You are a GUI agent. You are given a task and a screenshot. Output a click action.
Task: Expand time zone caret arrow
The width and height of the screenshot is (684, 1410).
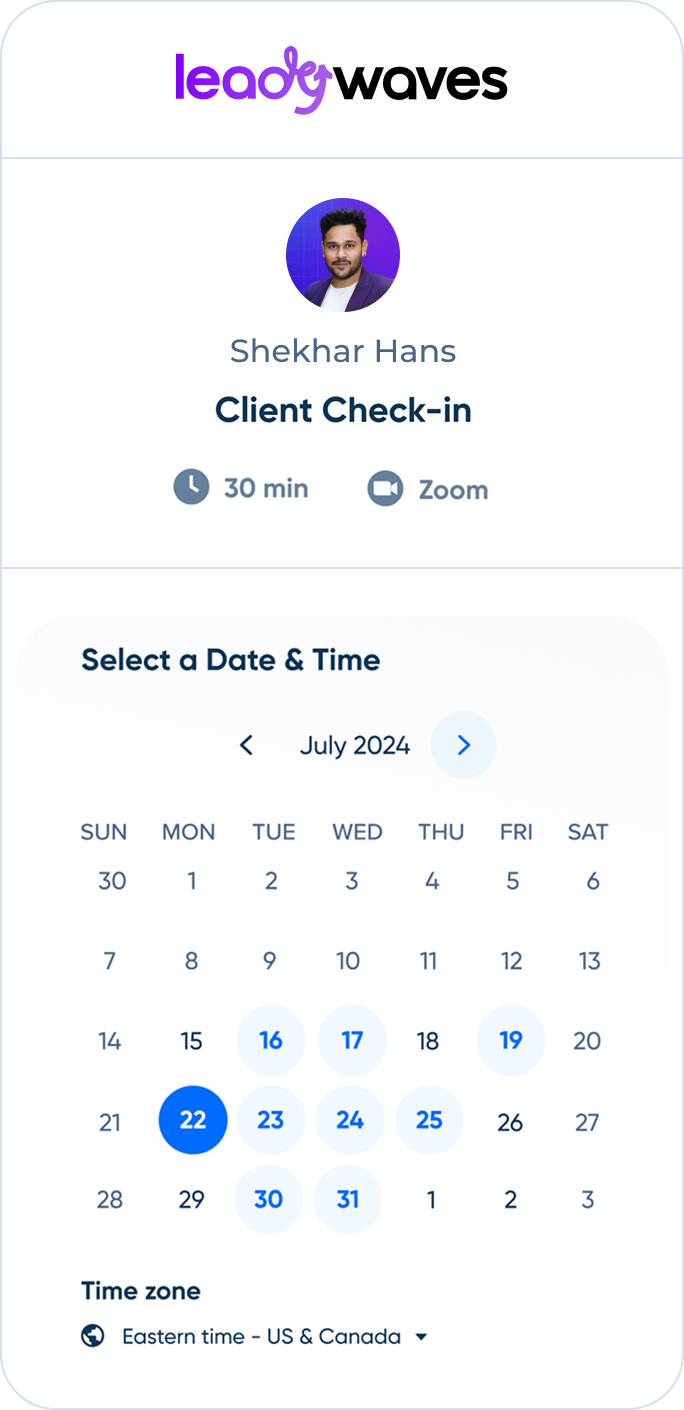(x=421, y=1337)
